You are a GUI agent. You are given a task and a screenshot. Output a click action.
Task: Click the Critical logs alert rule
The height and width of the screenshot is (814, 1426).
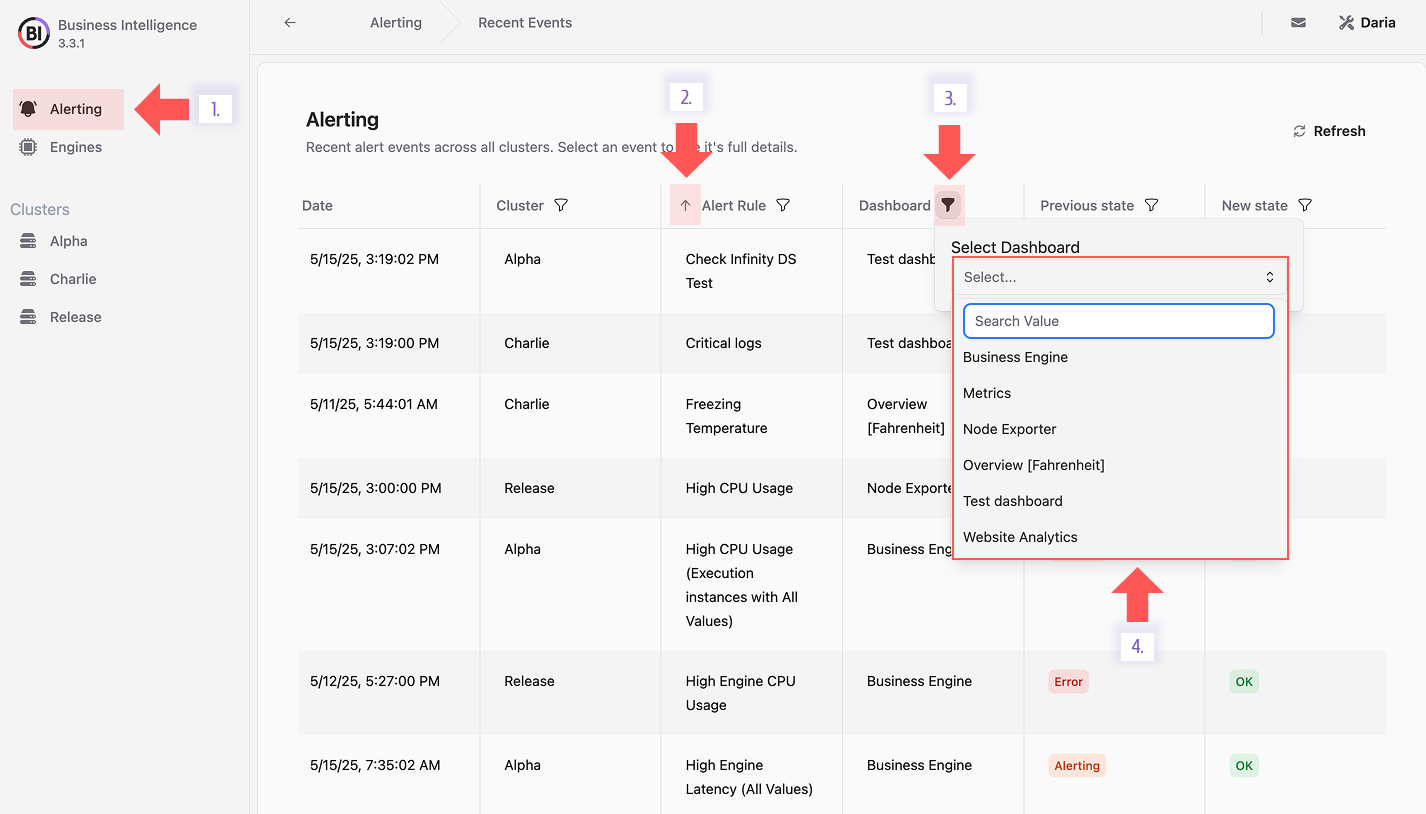coord(724,343)
